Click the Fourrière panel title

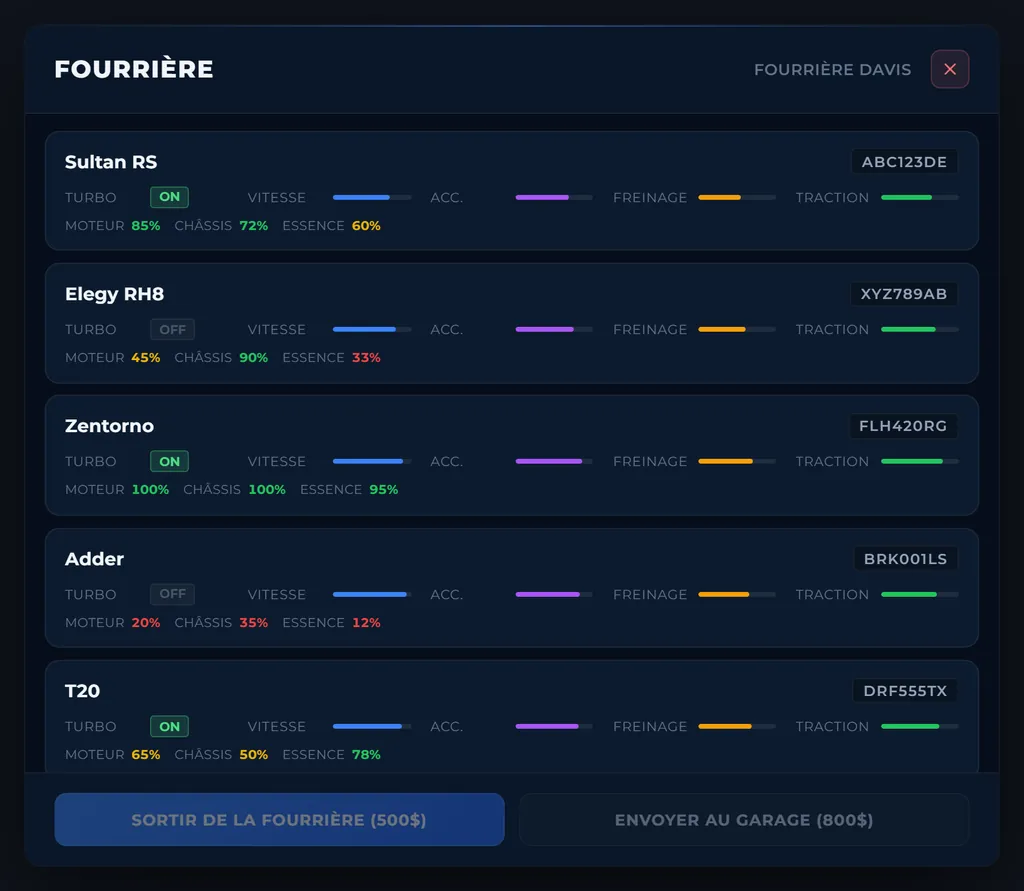coord(134,69)
